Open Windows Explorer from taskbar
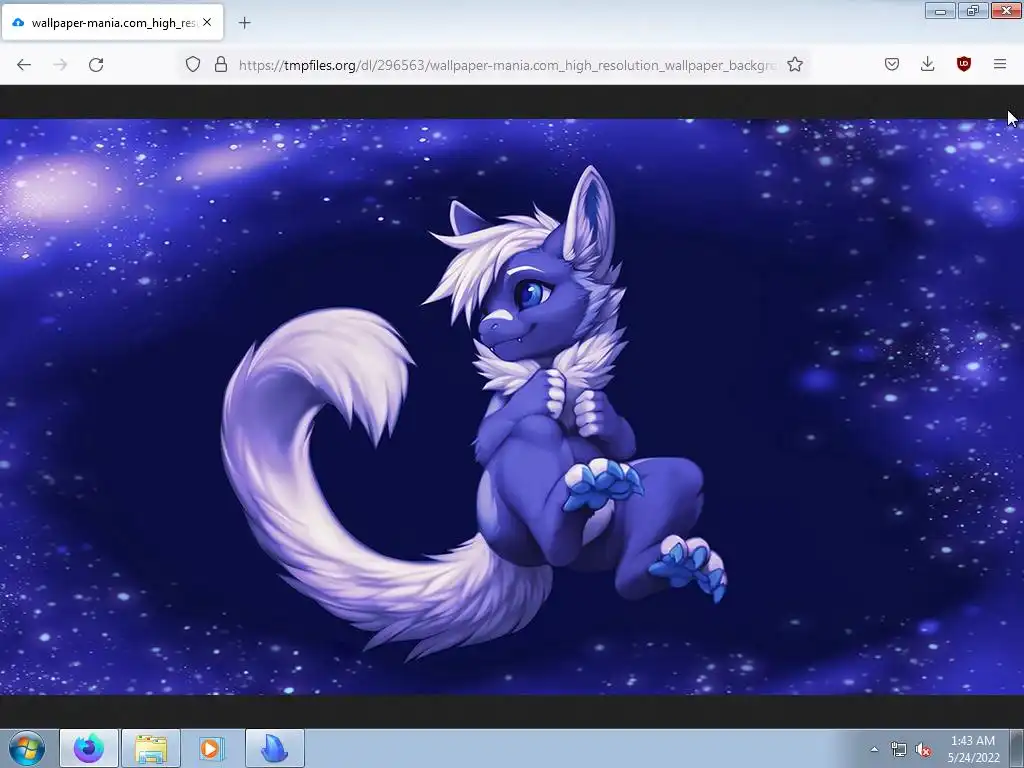The image size is (1024, 768). pos(151,748)
